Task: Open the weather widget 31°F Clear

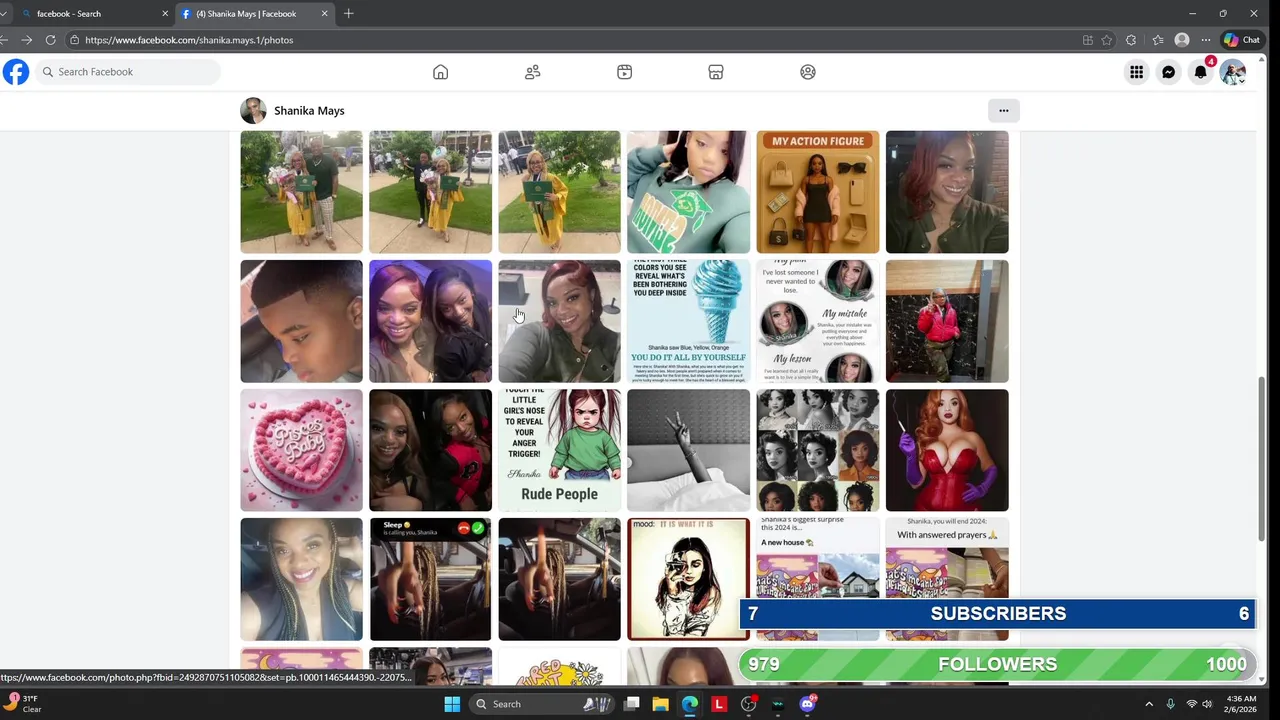Action: point(23,704)
